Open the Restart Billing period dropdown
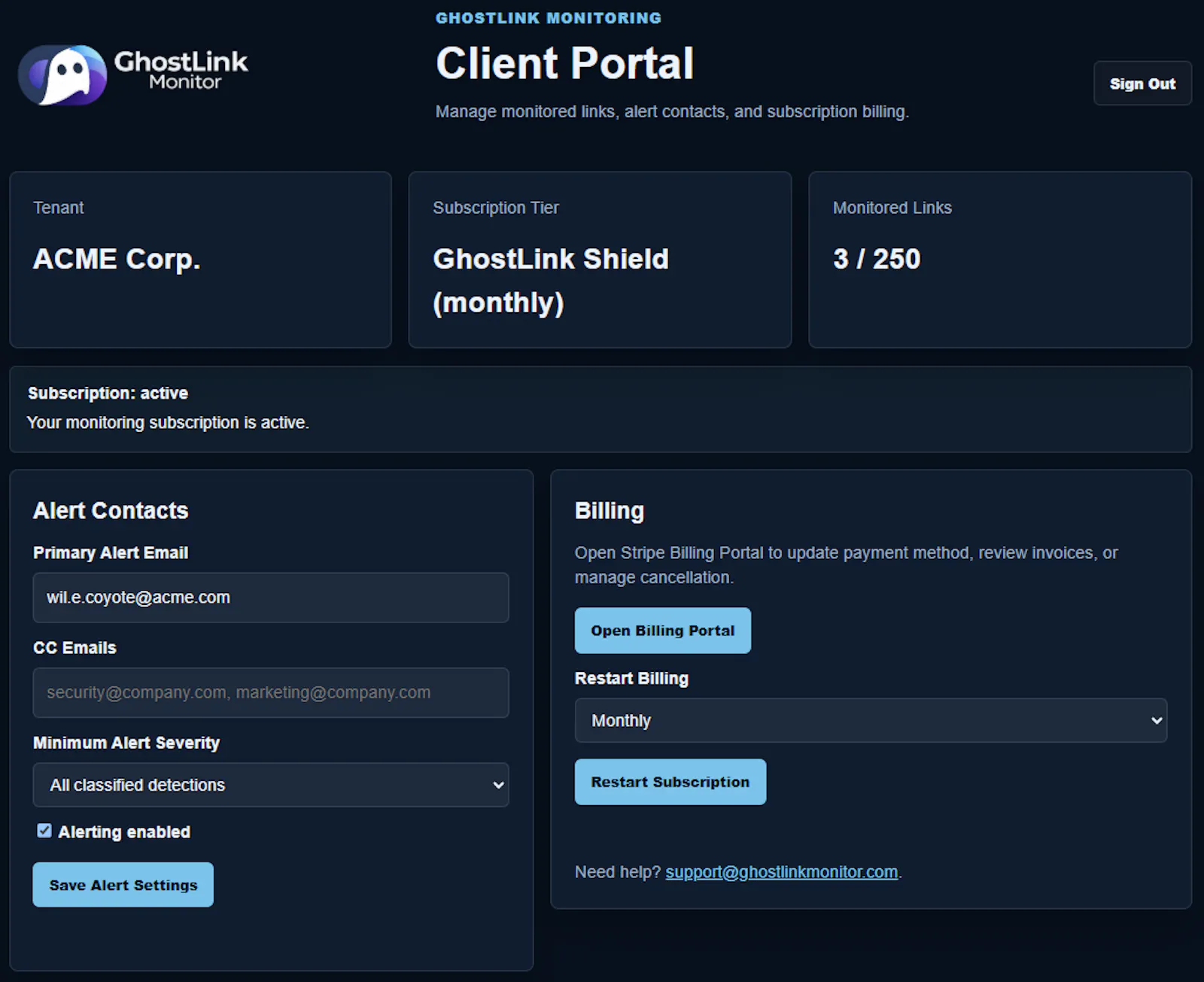Screen dimensions: 1204x982 click(871, 720)
